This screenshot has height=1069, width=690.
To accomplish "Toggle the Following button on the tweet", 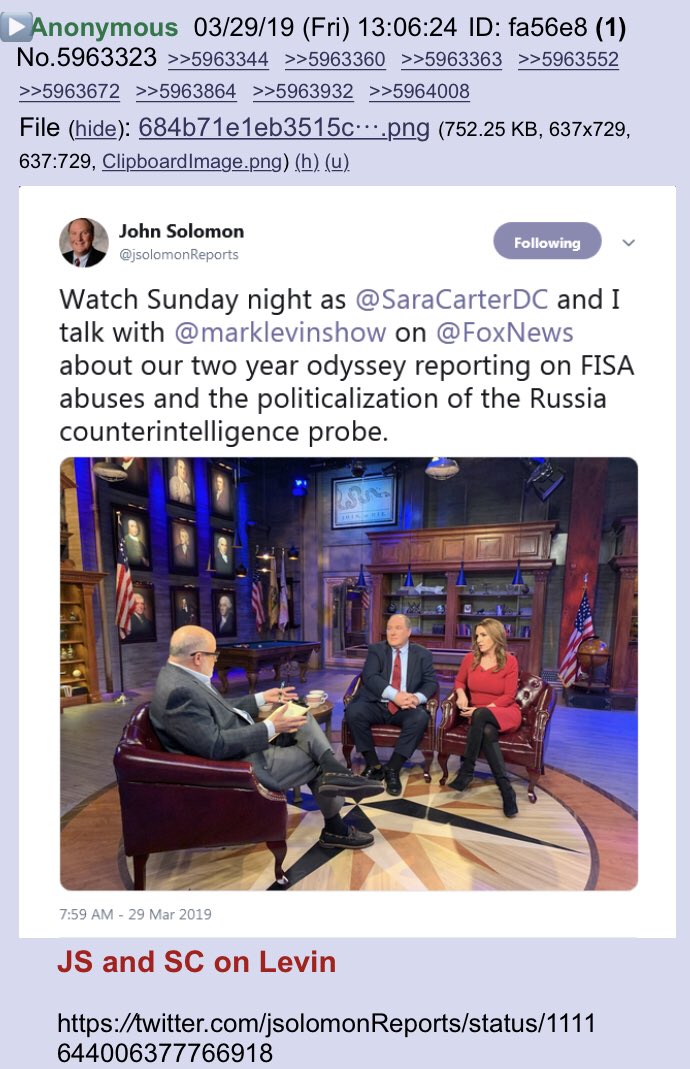I will (x=547, y=241).
